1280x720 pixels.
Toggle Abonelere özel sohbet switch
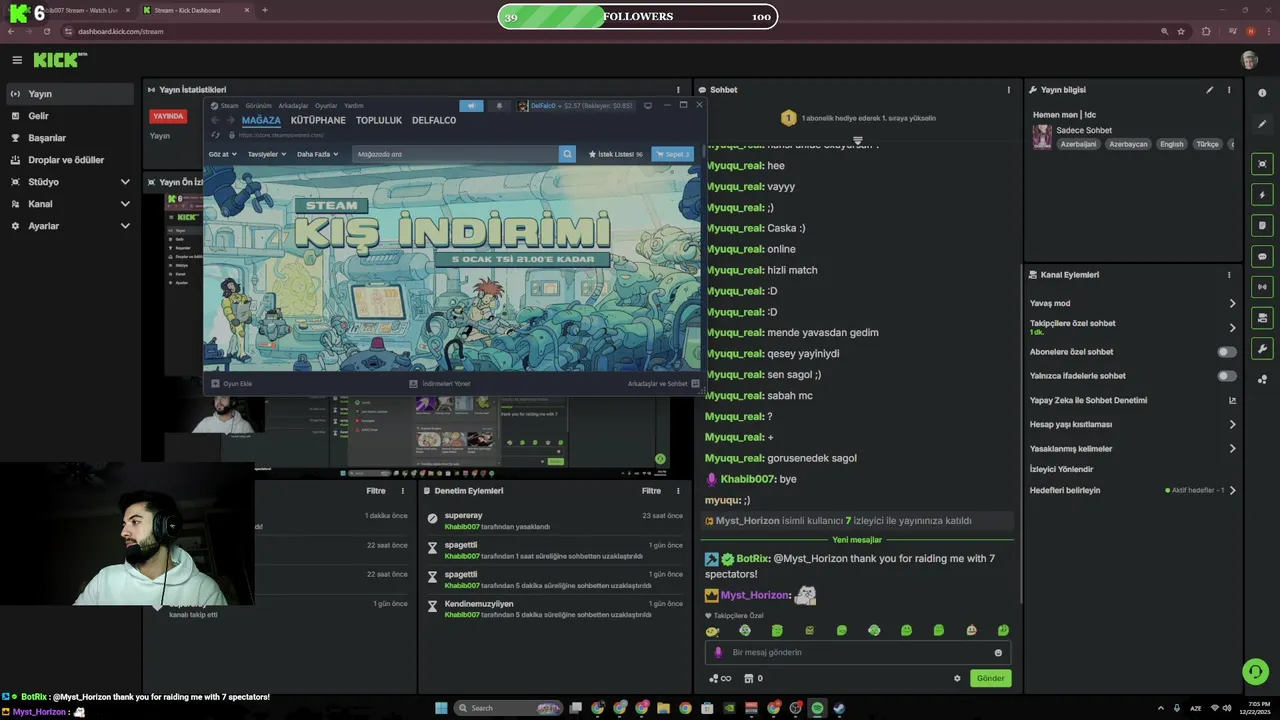pos(1227,352)
